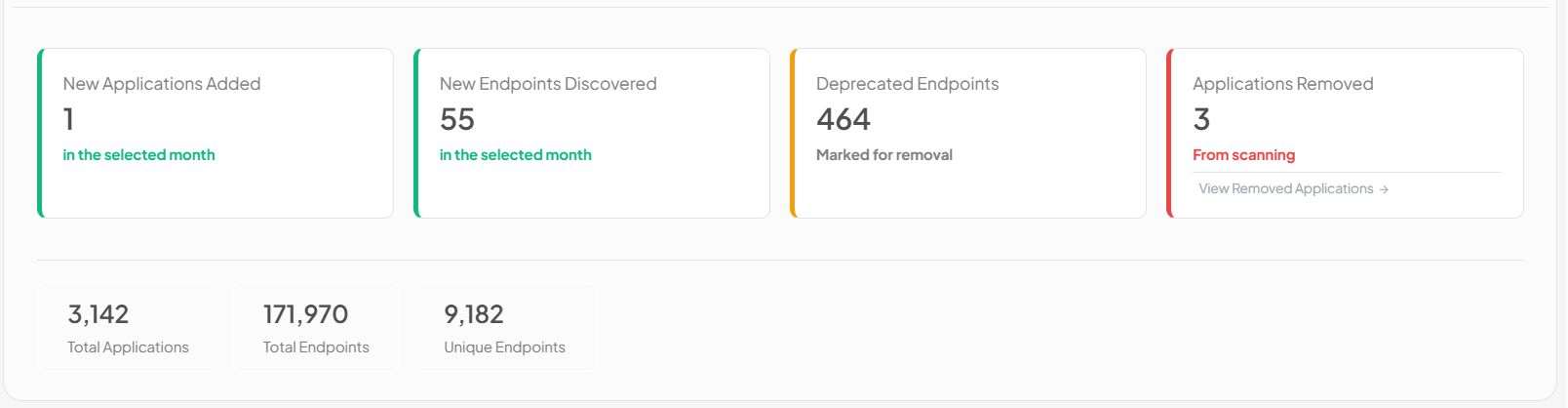
Task: Click the green text under New Applications Added
Action: [138, 155]
